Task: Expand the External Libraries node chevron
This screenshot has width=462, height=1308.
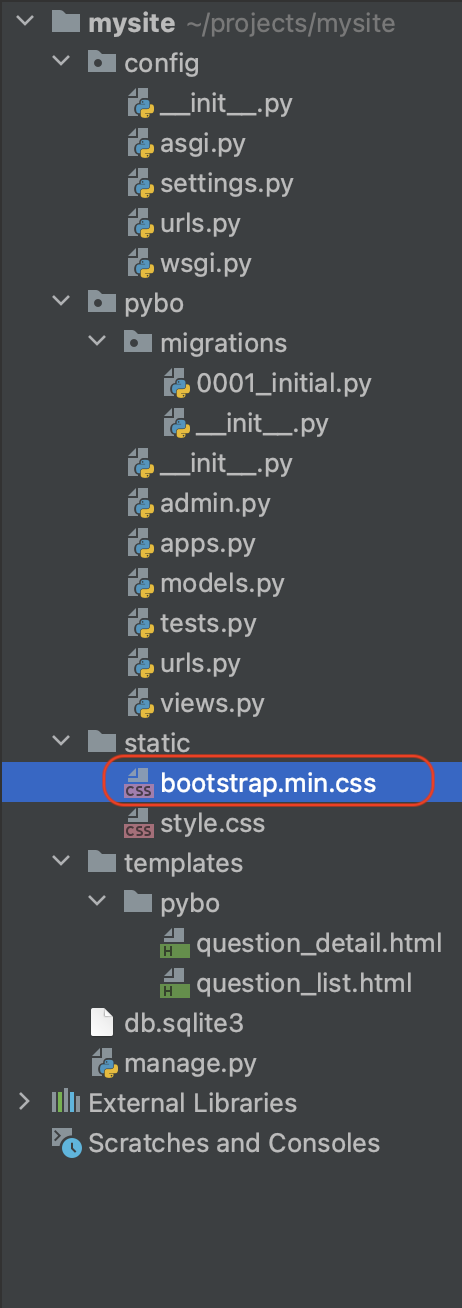Action: point(26,1102)
